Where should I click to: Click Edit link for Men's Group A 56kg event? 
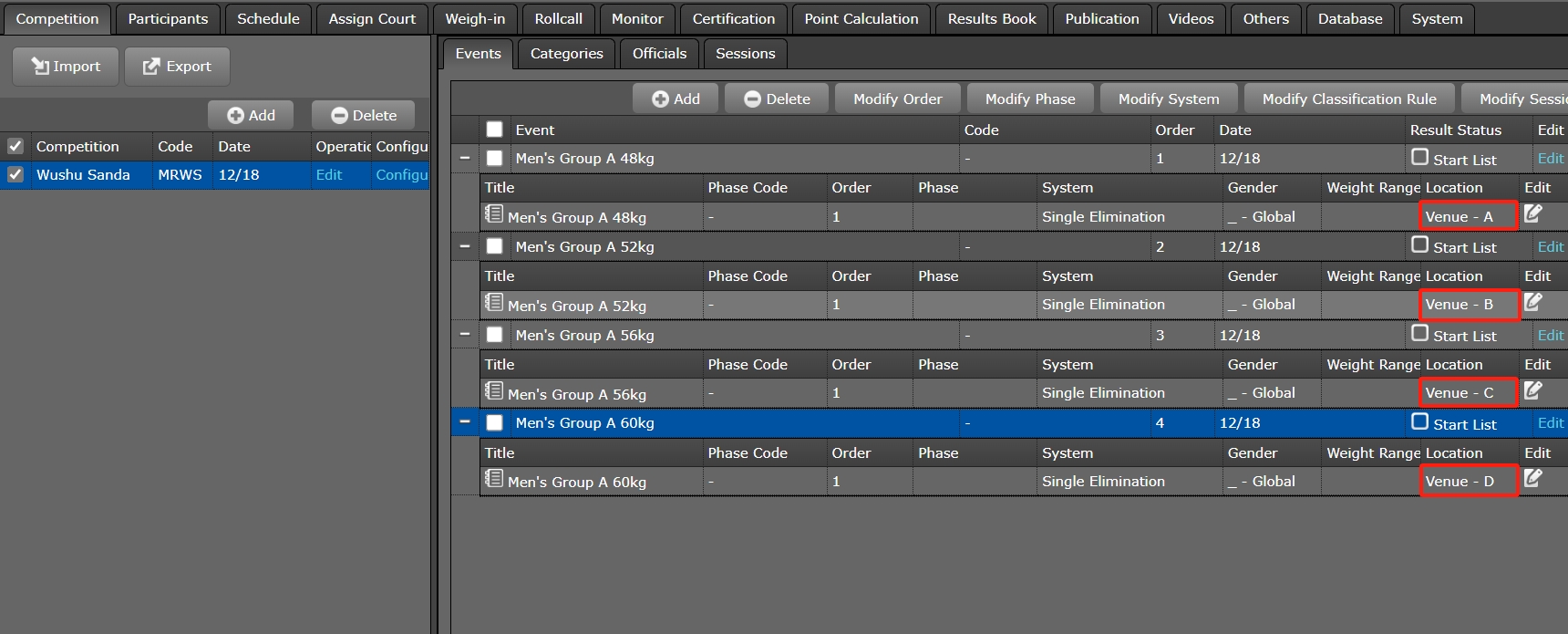(x=1550, y=336)
